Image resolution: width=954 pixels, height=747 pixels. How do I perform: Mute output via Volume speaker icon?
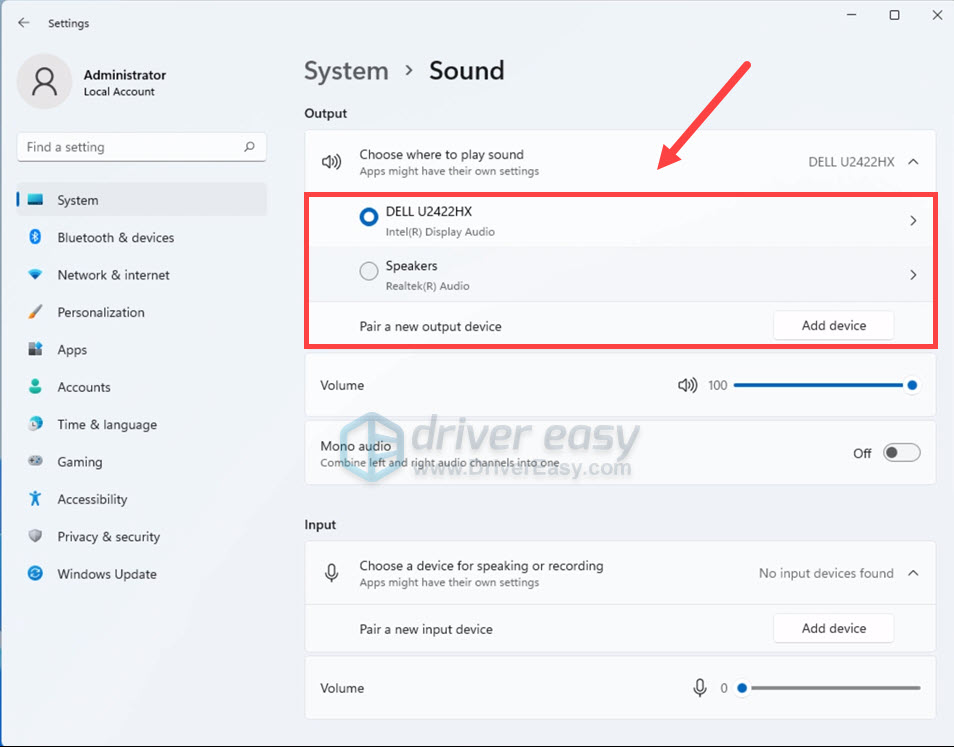coord(688,385)
